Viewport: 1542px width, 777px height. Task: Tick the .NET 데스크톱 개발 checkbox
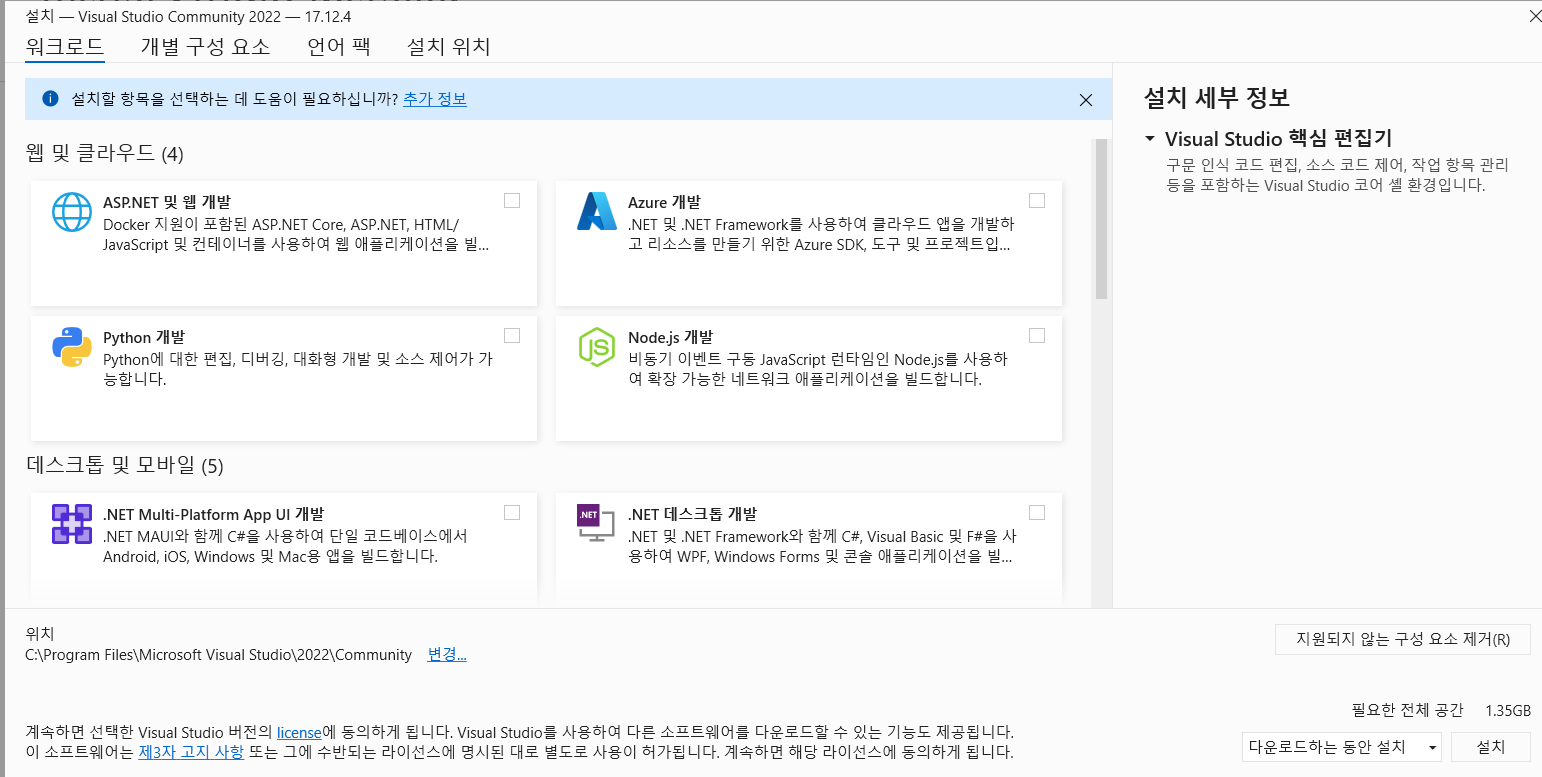coord(1037,512)
